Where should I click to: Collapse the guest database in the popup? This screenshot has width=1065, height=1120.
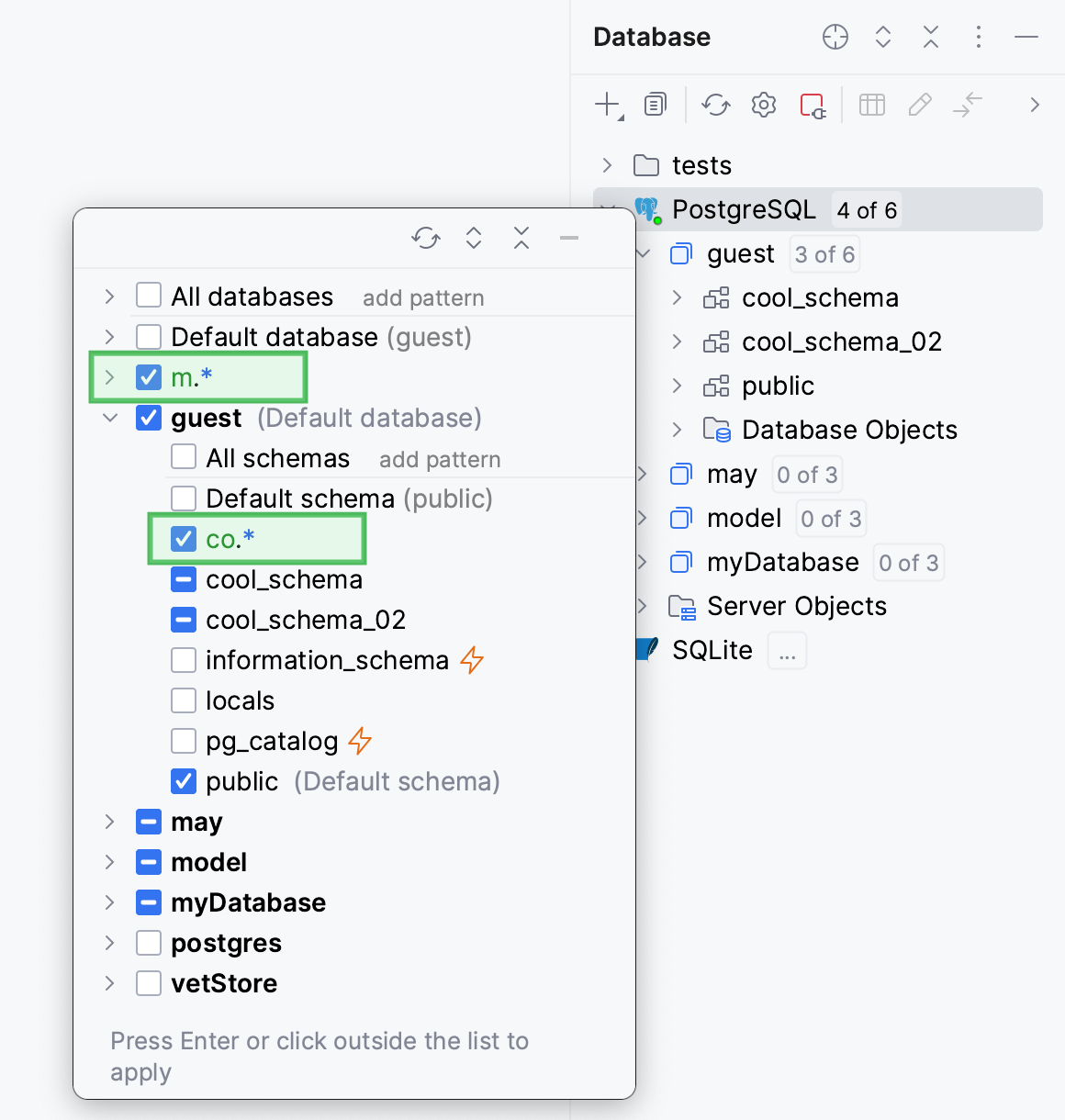(x=110, y=418)
